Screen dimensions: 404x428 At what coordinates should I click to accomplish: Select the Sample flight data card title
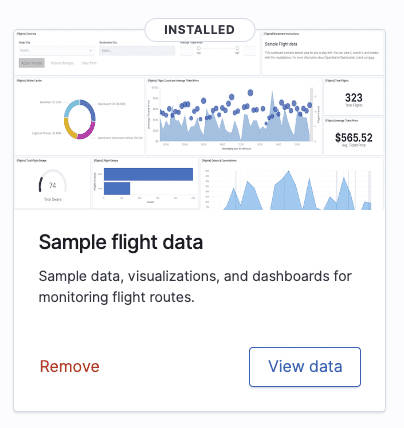tap(121, 242)
